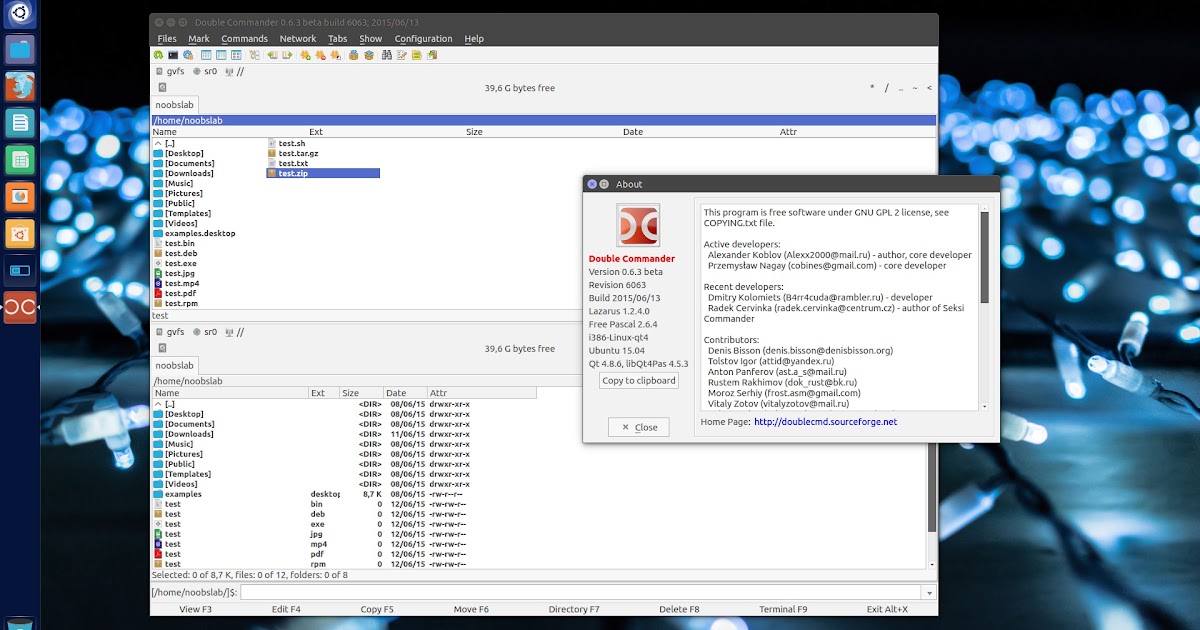This screenshot has height=630, width=1200.
Task: Open the Tabs menu
Action: coord(338,39)
